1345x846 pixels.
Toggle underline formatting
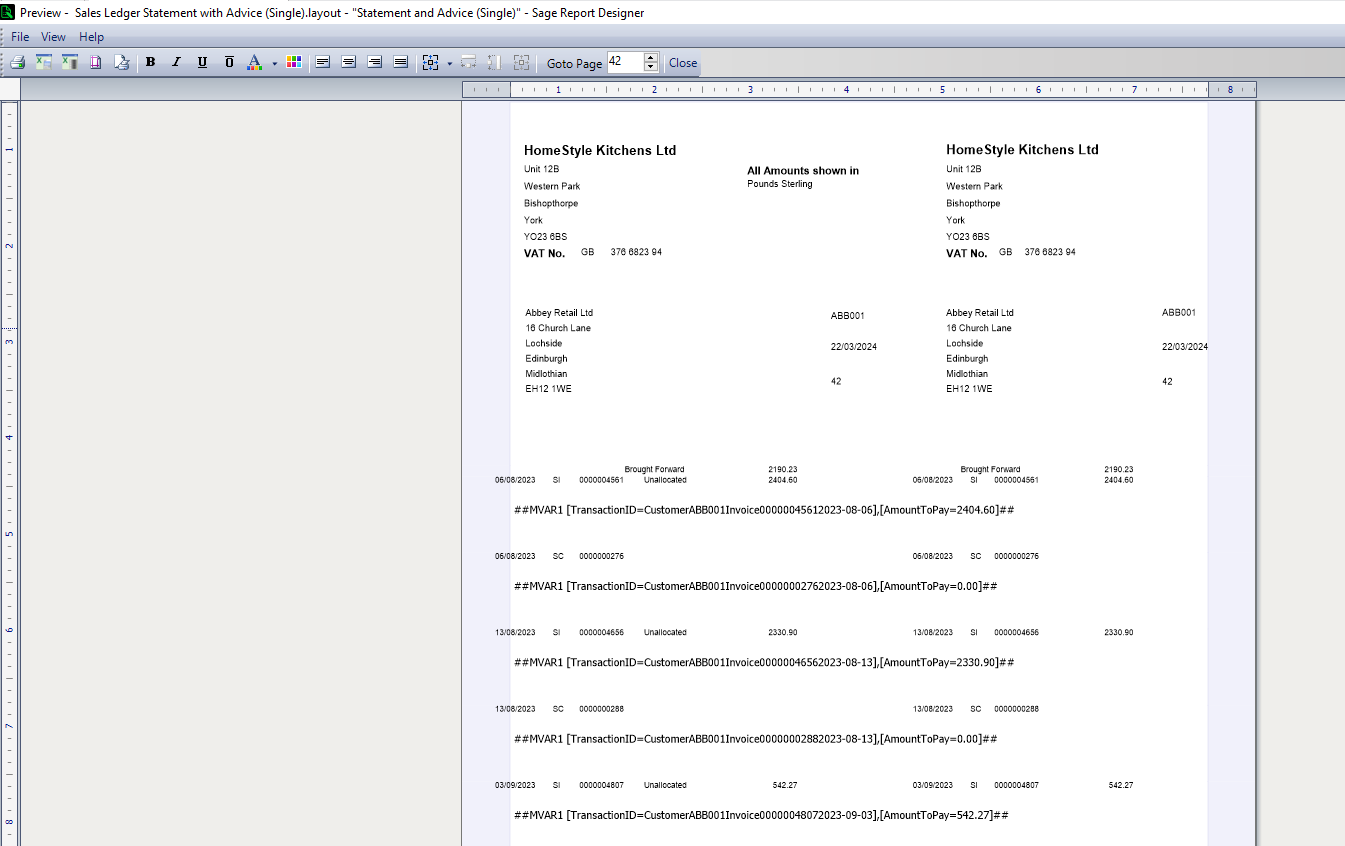pyautogui.click(x=202, y=62)
